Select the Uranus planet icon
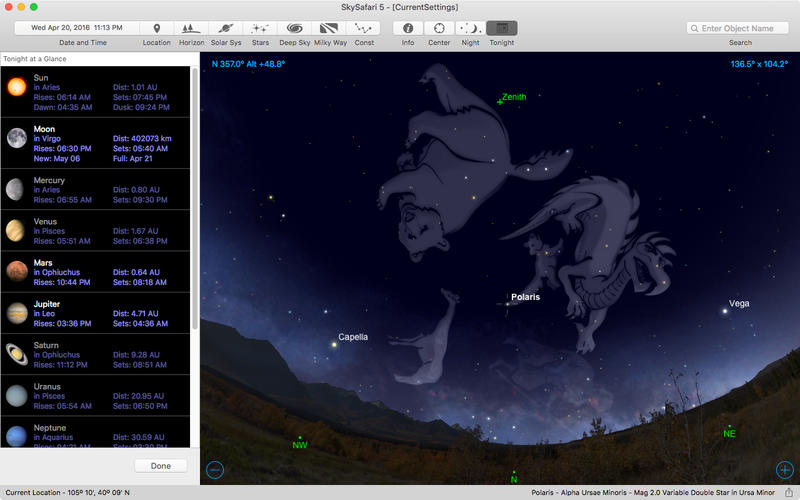The height and width of the screenshot is (500, 800). [x=16, y=395]
